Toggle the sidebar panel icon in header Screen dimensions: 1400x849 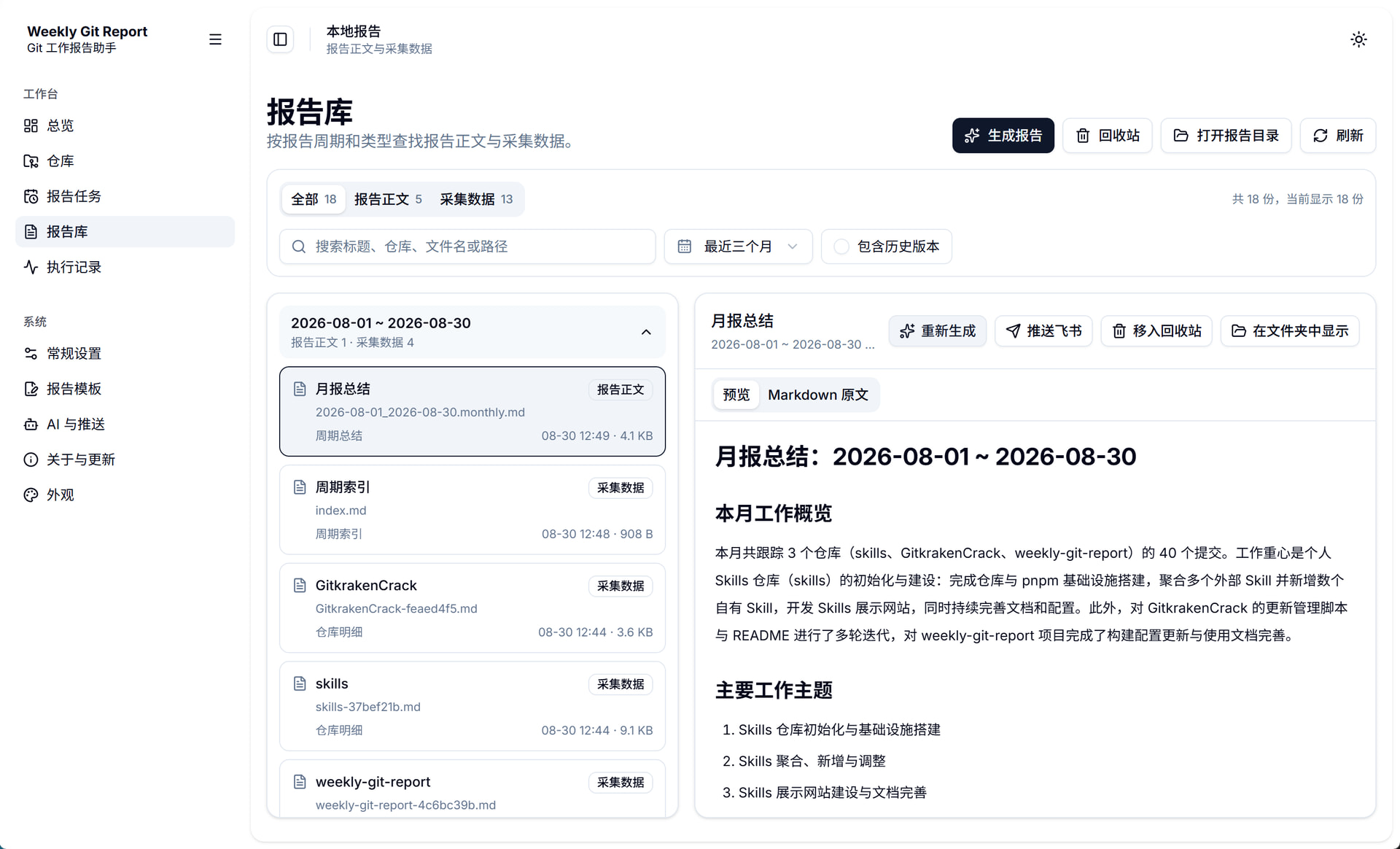tap(280, 39)
